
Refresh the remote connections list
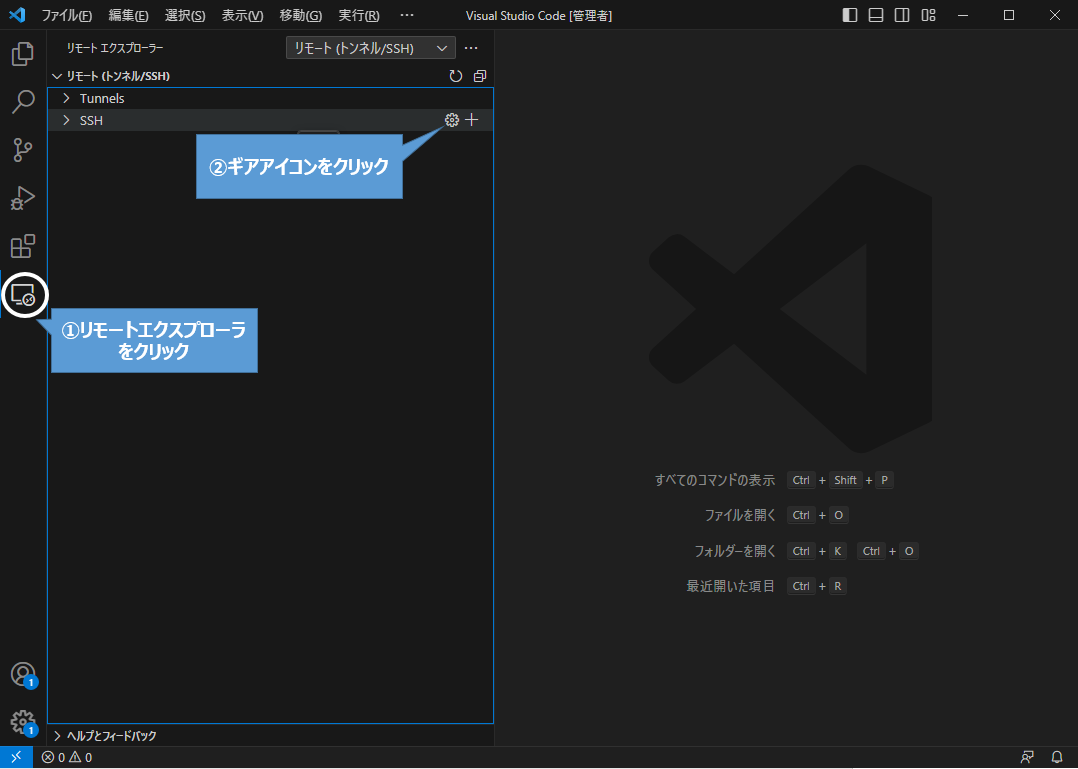[456, 75]
